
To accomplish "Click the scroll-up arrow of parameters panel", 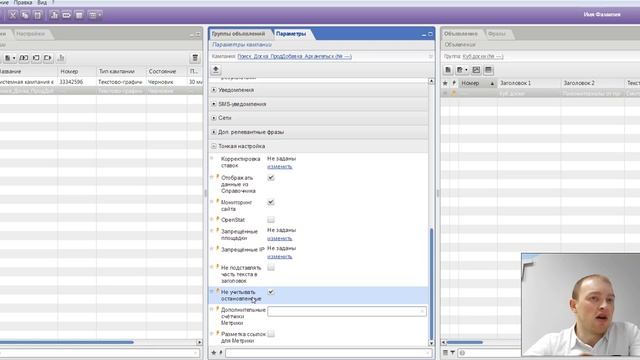I will (x=431, y=81).
